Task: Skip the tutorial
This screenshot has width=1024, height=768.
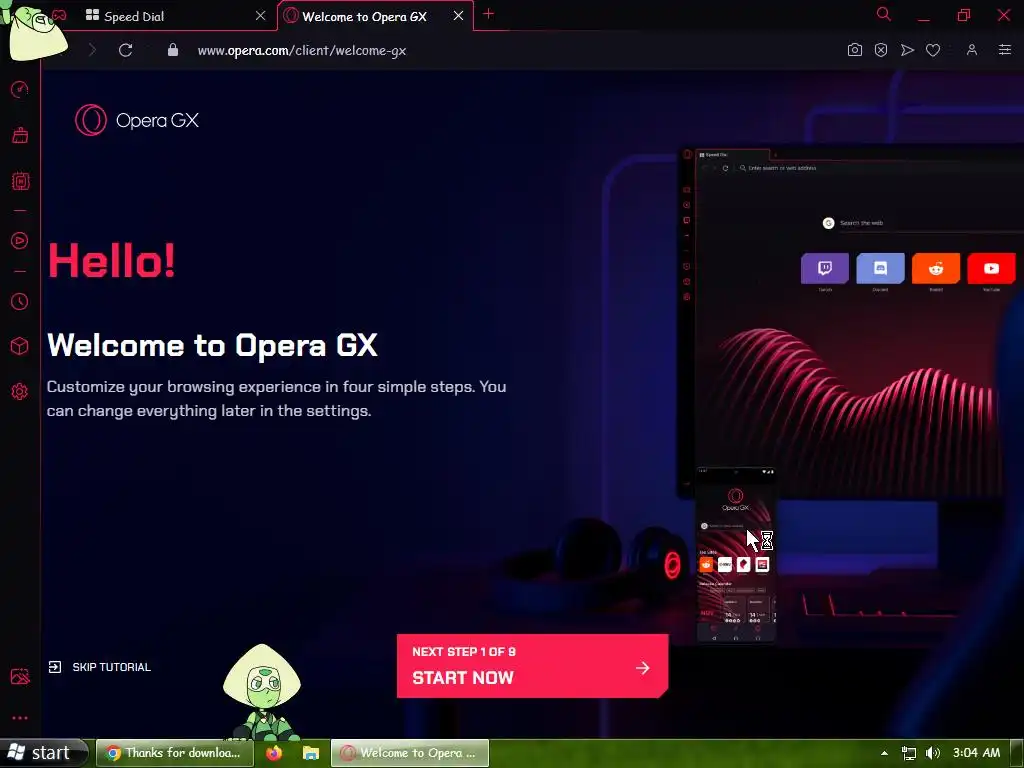Action: point(100,667)
